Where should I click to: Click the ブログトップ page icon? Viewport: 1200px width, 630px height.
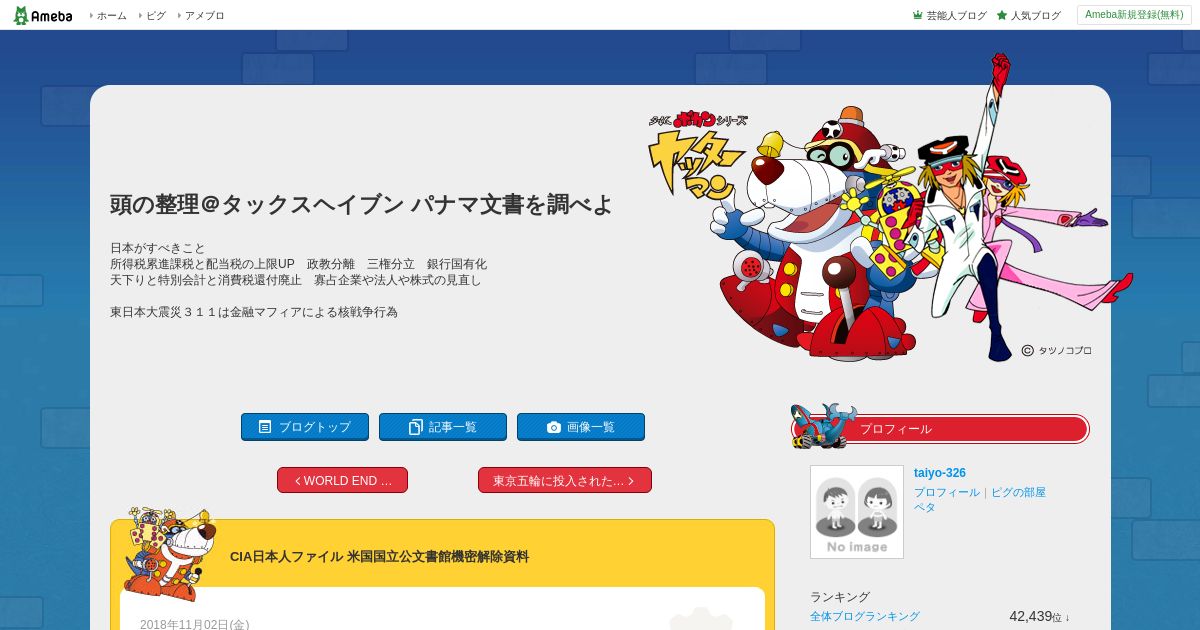click(265, 427)
